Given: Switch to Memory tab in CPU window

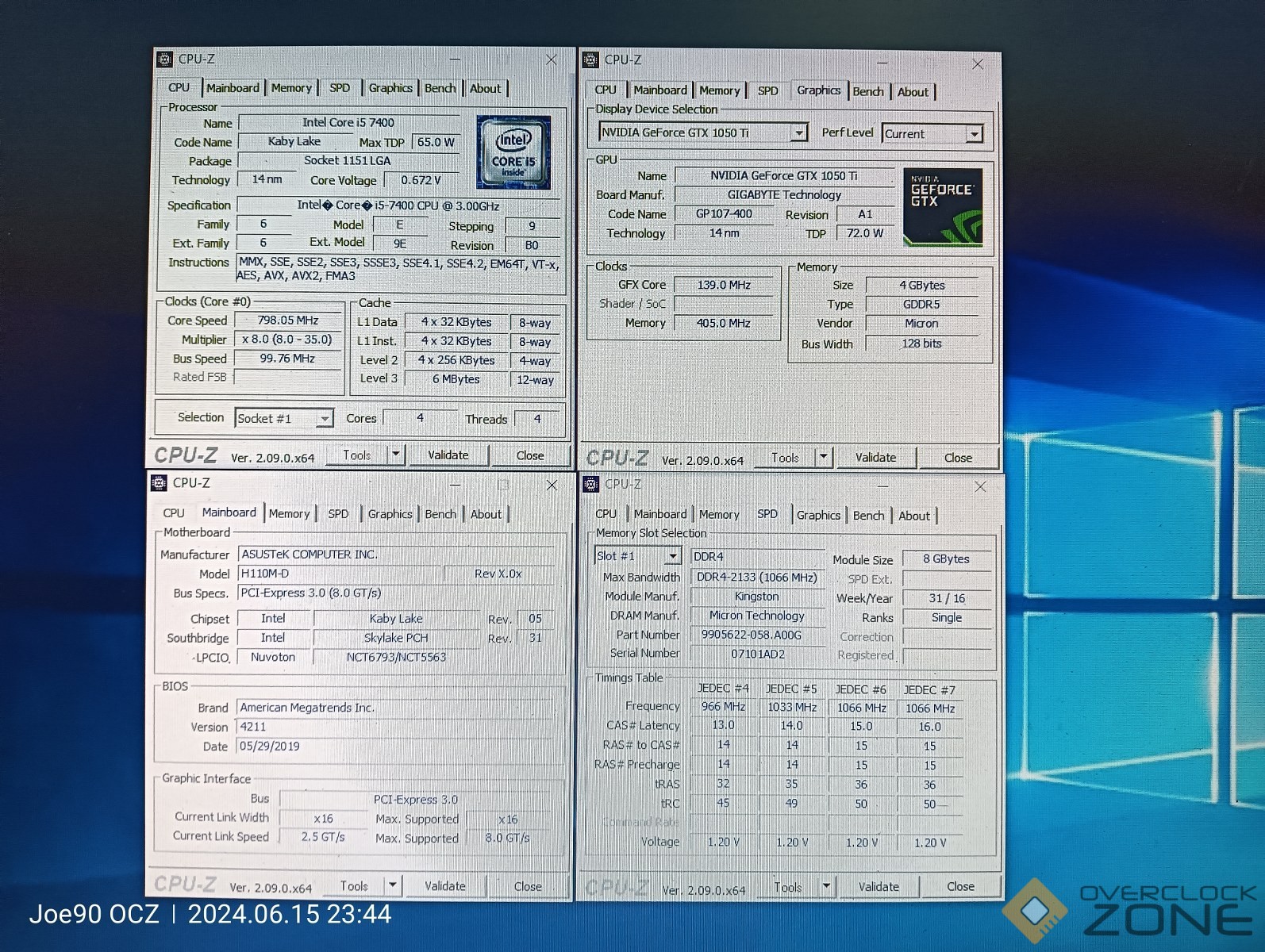Looking at the screenshot, I should coord(291,88).
